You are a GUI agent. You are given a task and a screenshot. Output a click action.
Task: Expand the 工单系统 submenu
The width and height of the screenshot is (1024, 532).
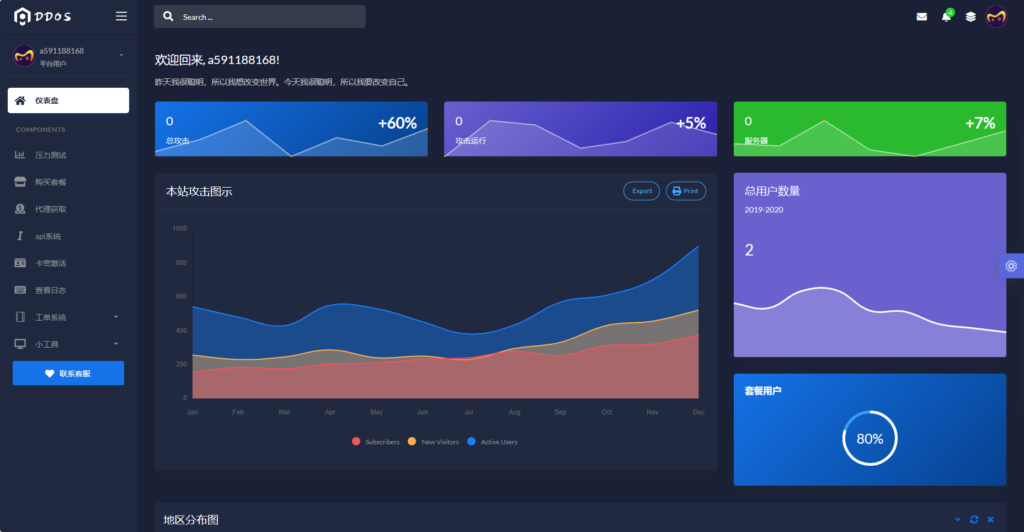pos(68,317)
